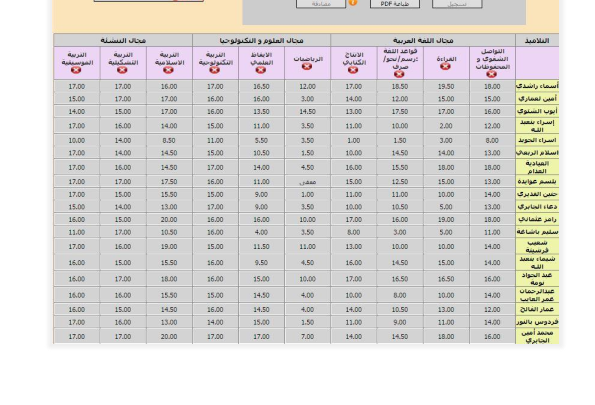The width and height of the screenshot is (595, 405).
Task: Select student name حنين الغديري
Action: point(537,194)
